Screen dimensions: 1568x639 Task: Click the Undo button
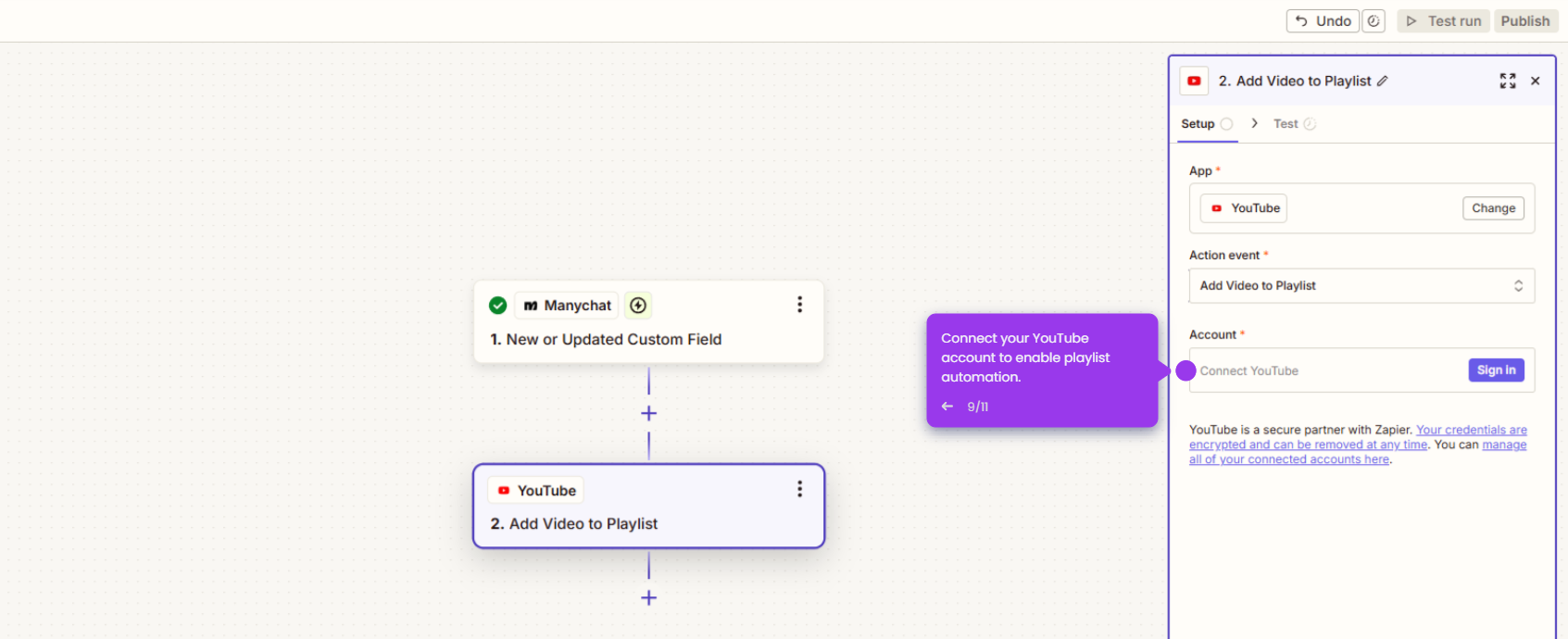coord(1323,21)
